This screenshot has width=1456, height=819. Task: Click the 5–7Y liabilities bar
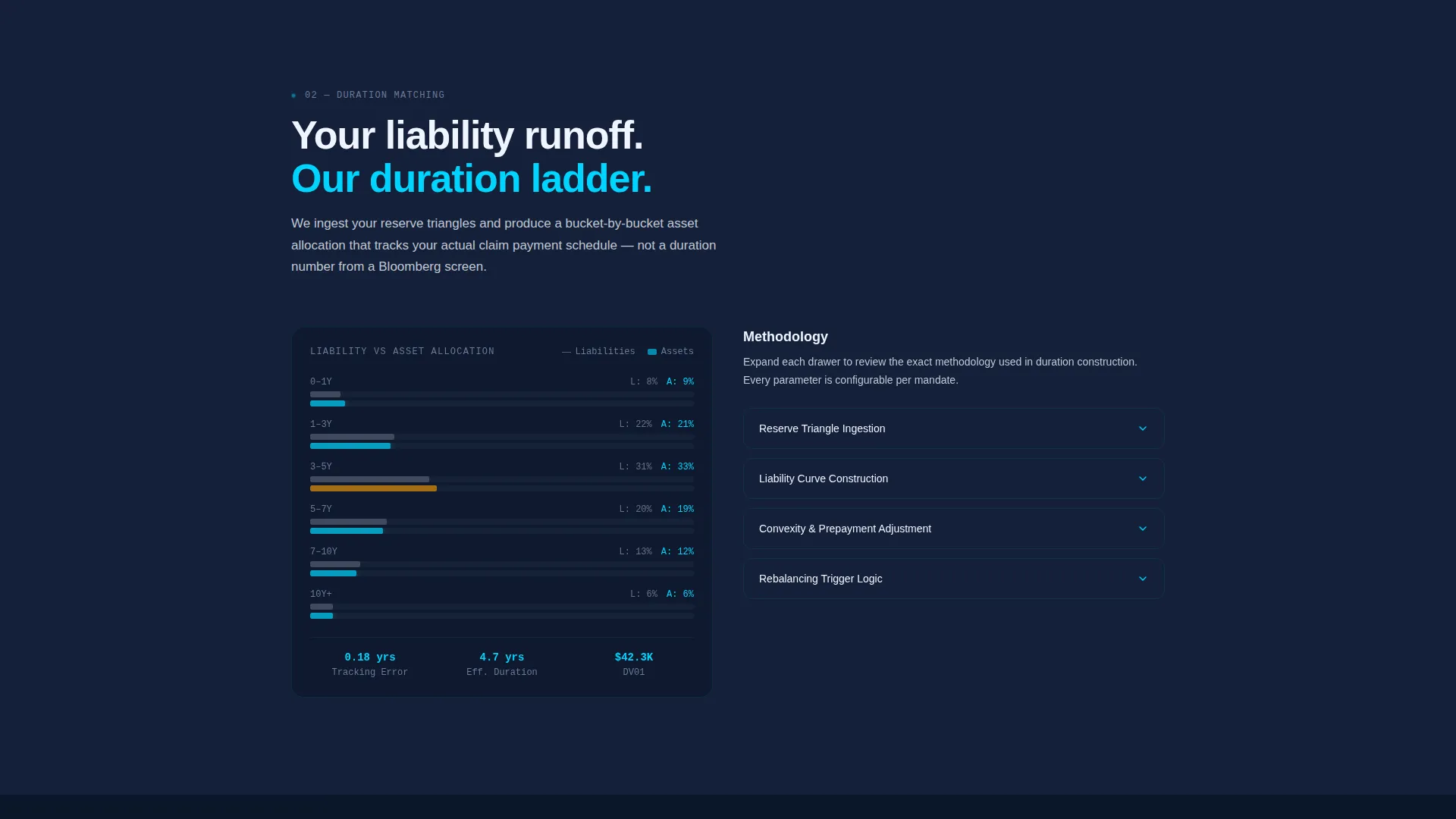click(348, 522)
